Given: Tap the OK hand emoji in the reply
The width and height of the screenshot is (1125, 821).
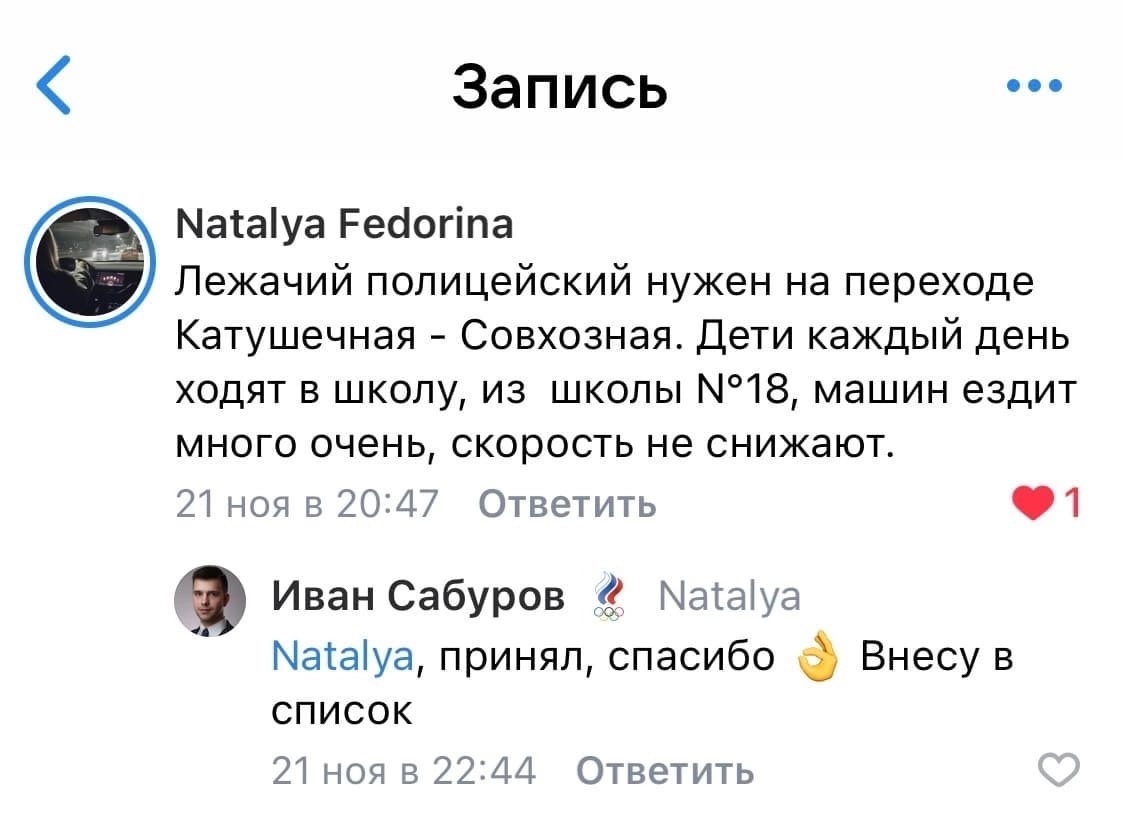Looking at the screenshot, I should tap(817, 659).
